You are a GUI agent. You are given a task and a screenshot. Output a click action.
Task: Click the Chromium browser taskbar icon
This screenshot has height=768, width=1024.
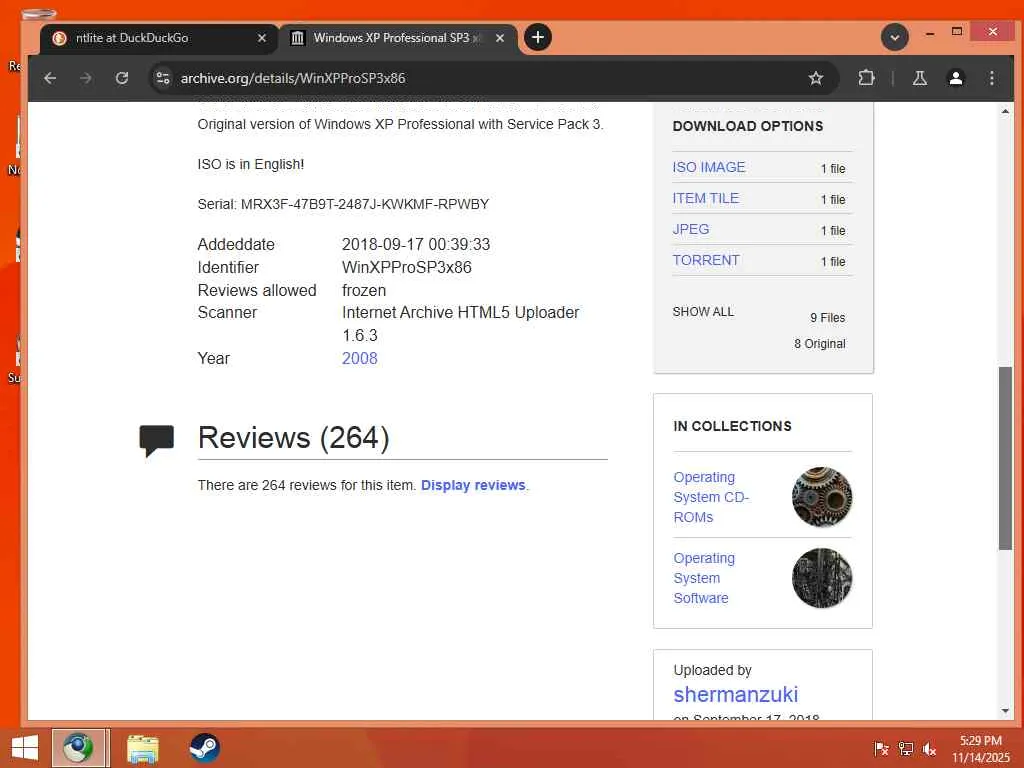pyautogui.click(x=78, y=748)
